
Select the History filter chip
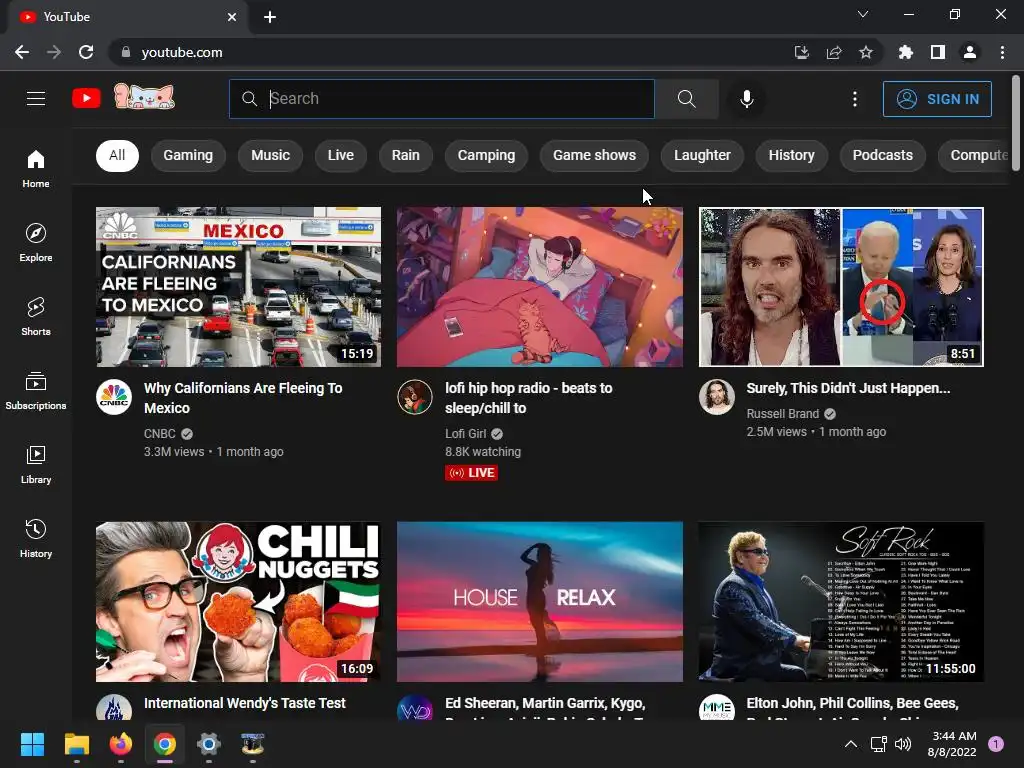coord(792,155)
